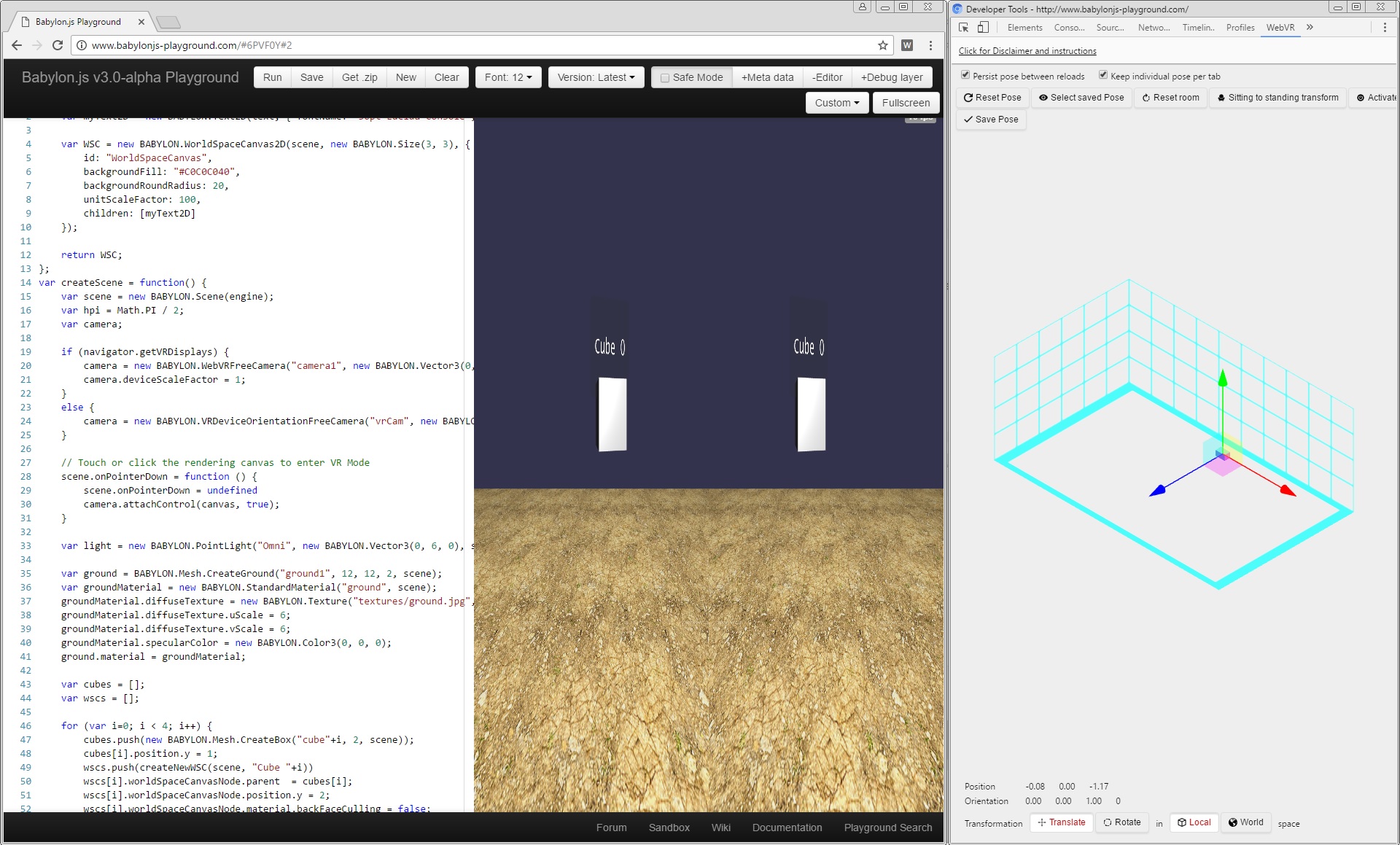This screenshot has height=845, width=1400.
Task: Click Sitting to standing transform
Action: pos(1277,98)
